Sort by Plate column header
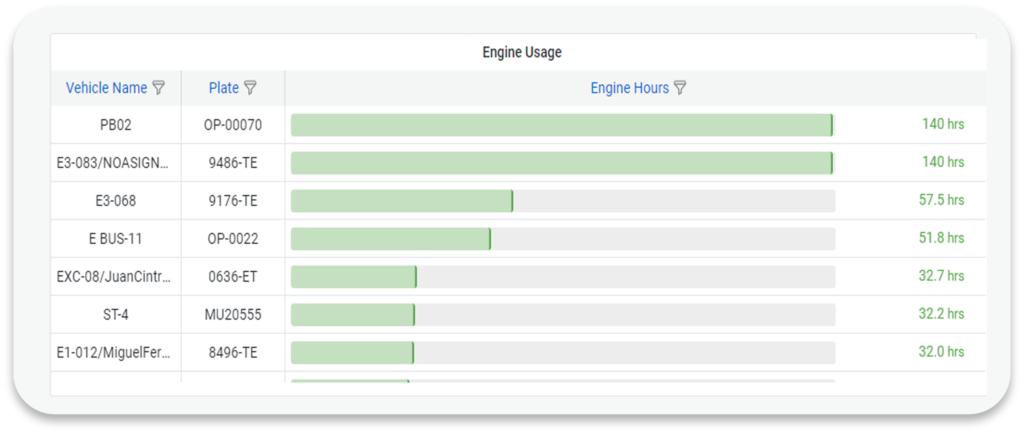 click(x=224, y=88)
